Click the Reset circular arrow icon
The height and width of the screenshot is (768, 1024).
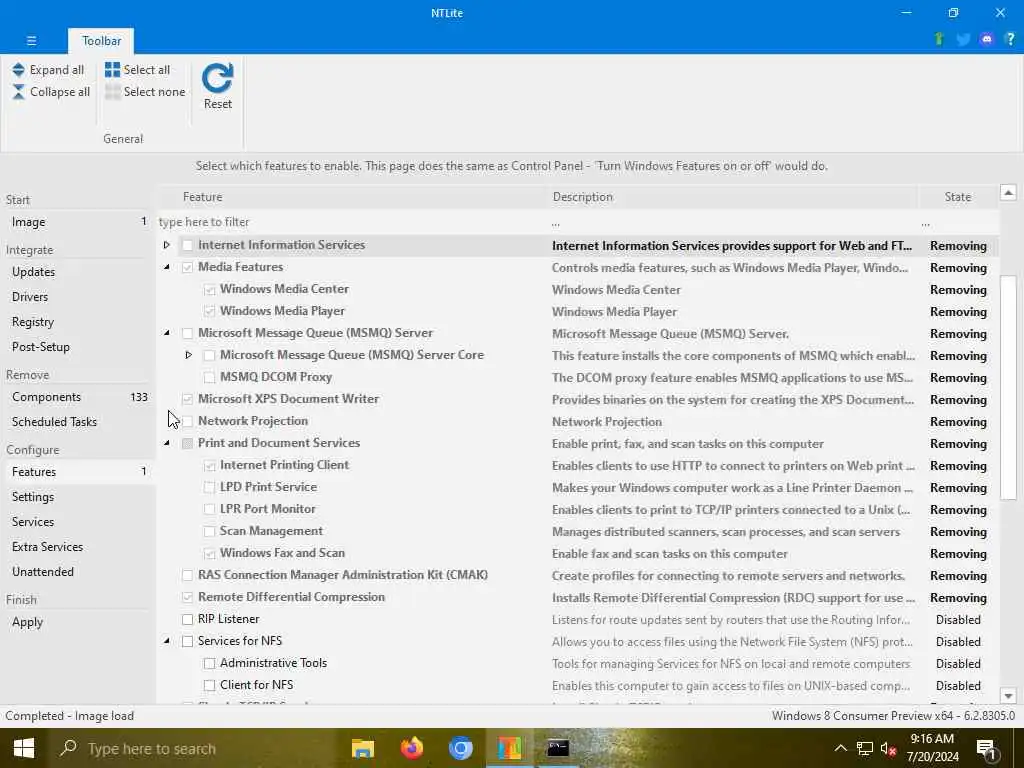217,78
